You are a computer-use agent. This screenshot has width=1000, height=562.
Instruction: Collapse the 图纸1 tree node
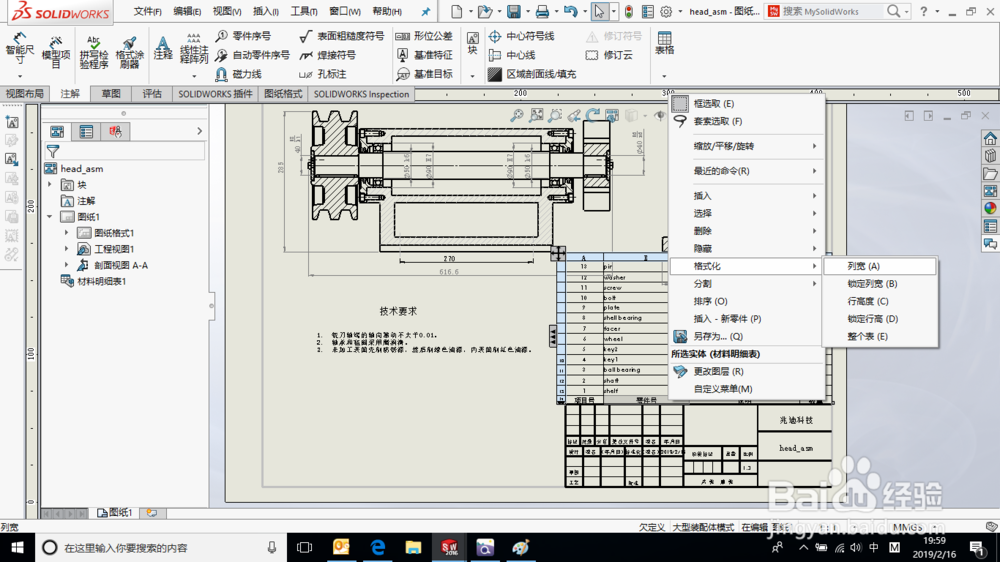[50, 216]
